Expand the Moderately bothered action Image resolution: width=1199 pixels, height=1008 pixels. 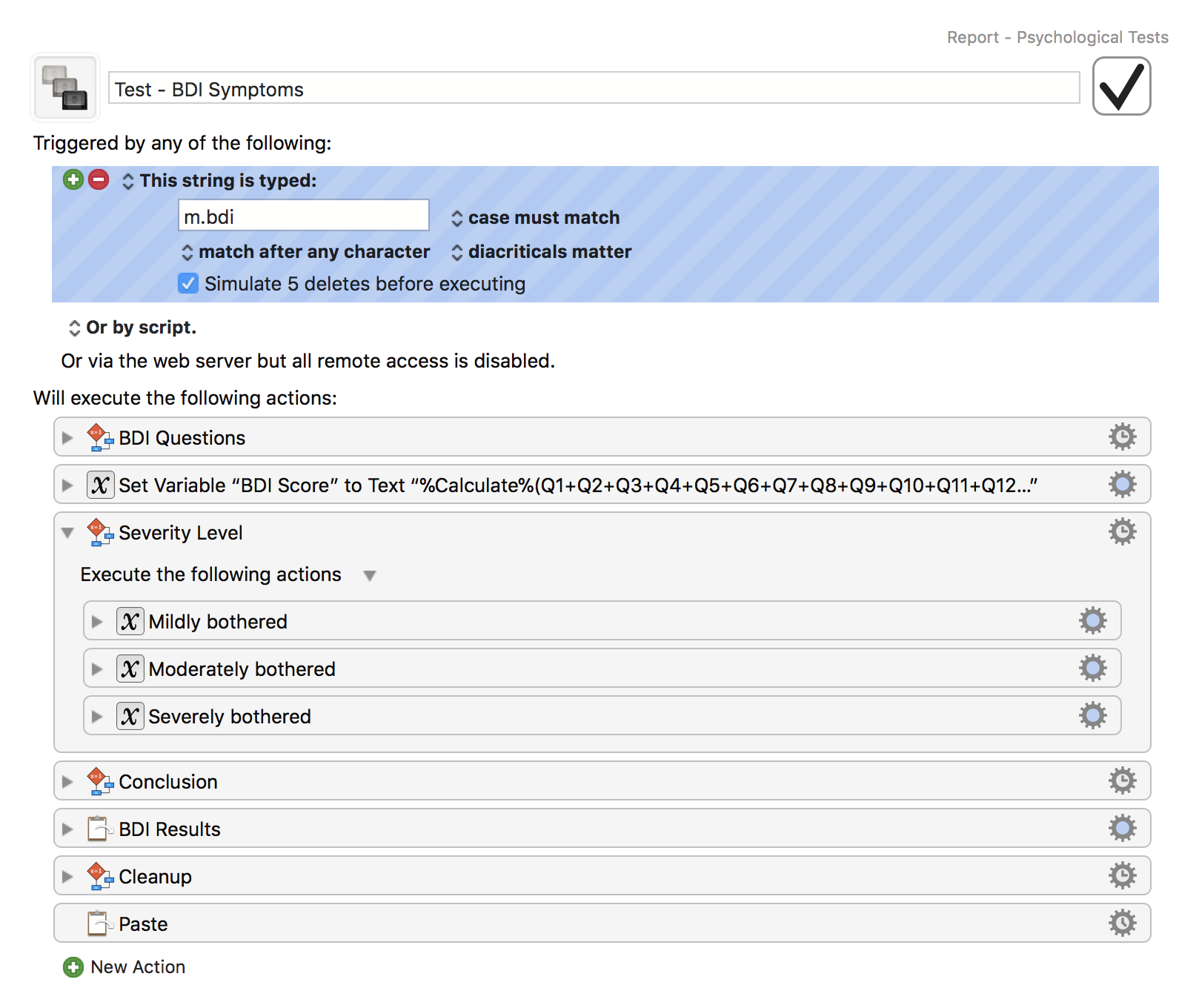coord(97,669)
